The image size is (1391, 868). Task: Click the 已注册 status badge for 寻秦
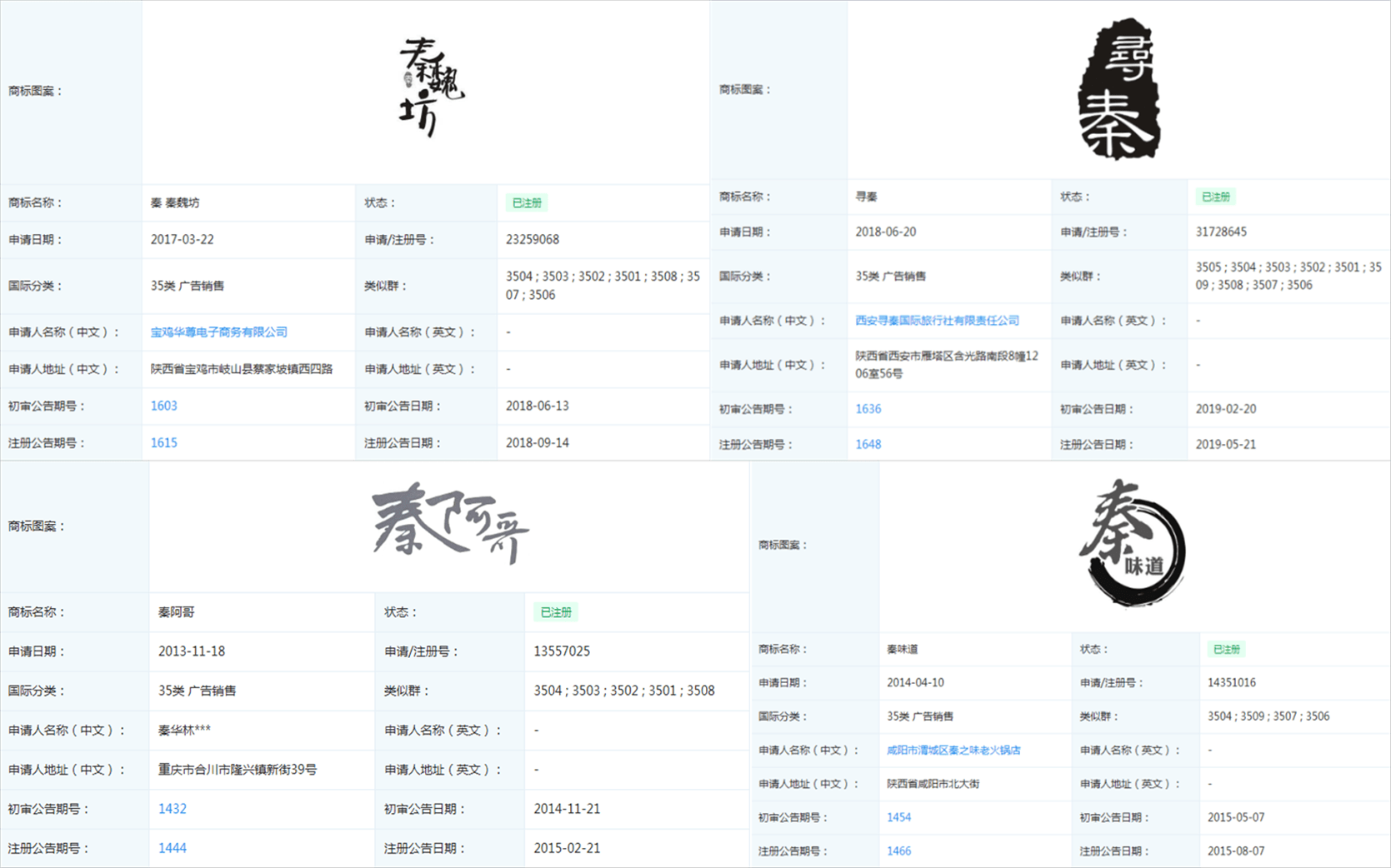pos(1215,197)
